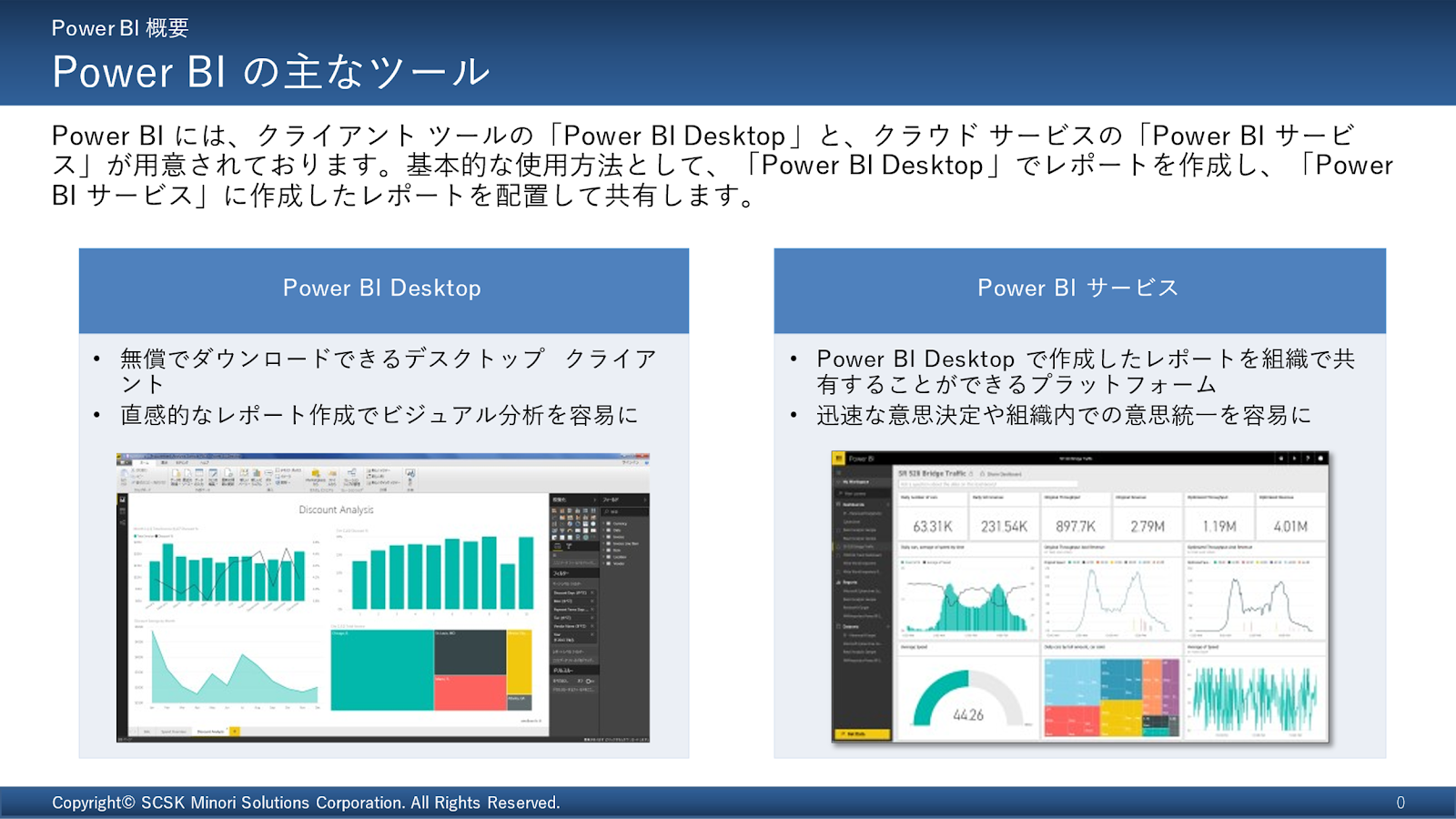Click the yellow Power BI app launcher icon

[838, 459]
